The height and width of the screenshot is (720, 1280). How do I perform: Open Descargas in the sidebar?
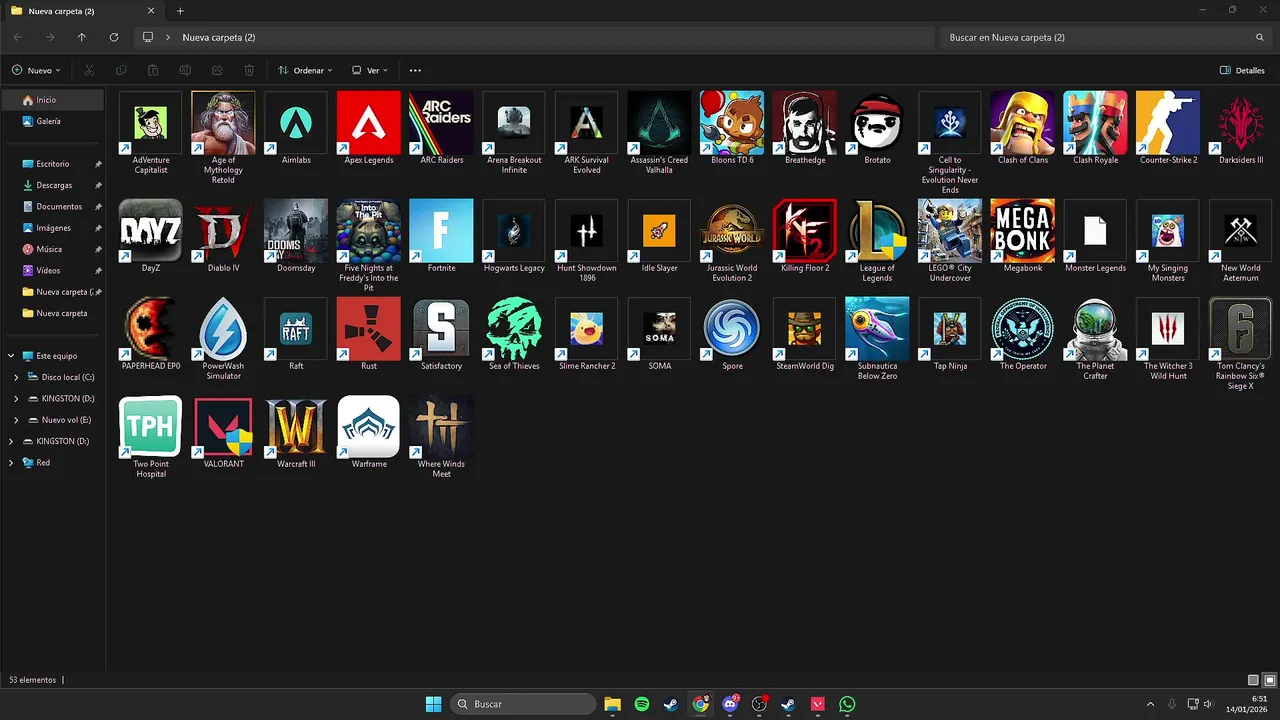click(x=52, y=185)
